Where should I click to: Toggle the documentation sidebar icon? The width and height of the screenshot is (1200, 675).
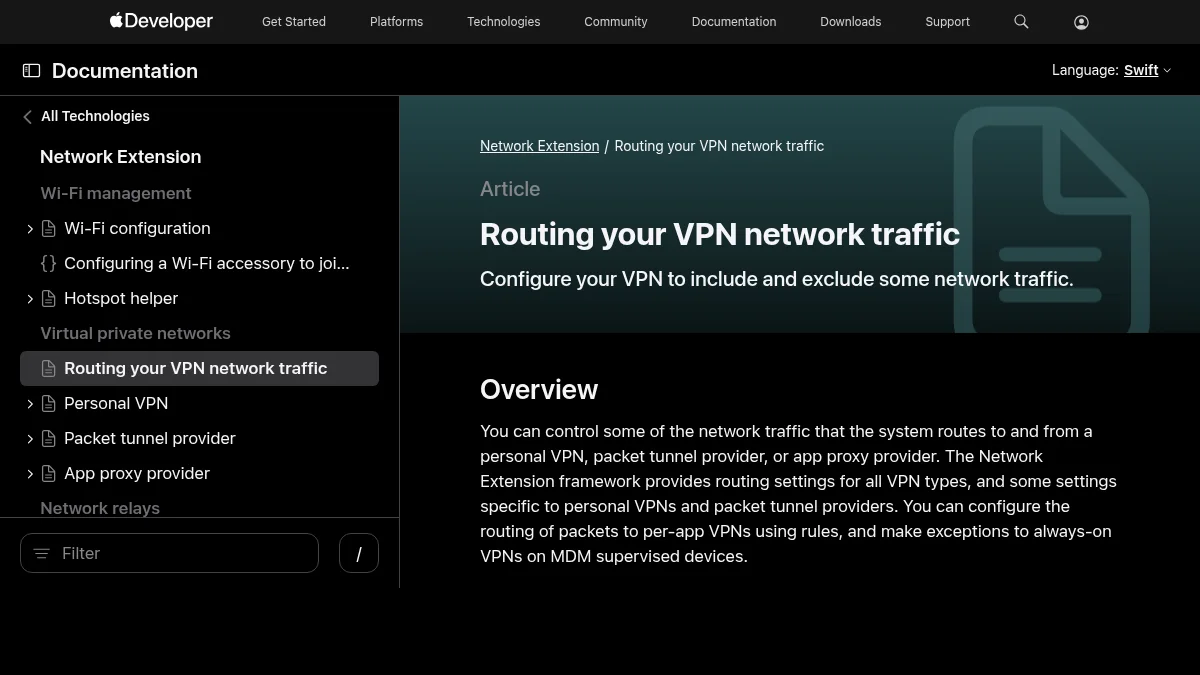(32, 71)
